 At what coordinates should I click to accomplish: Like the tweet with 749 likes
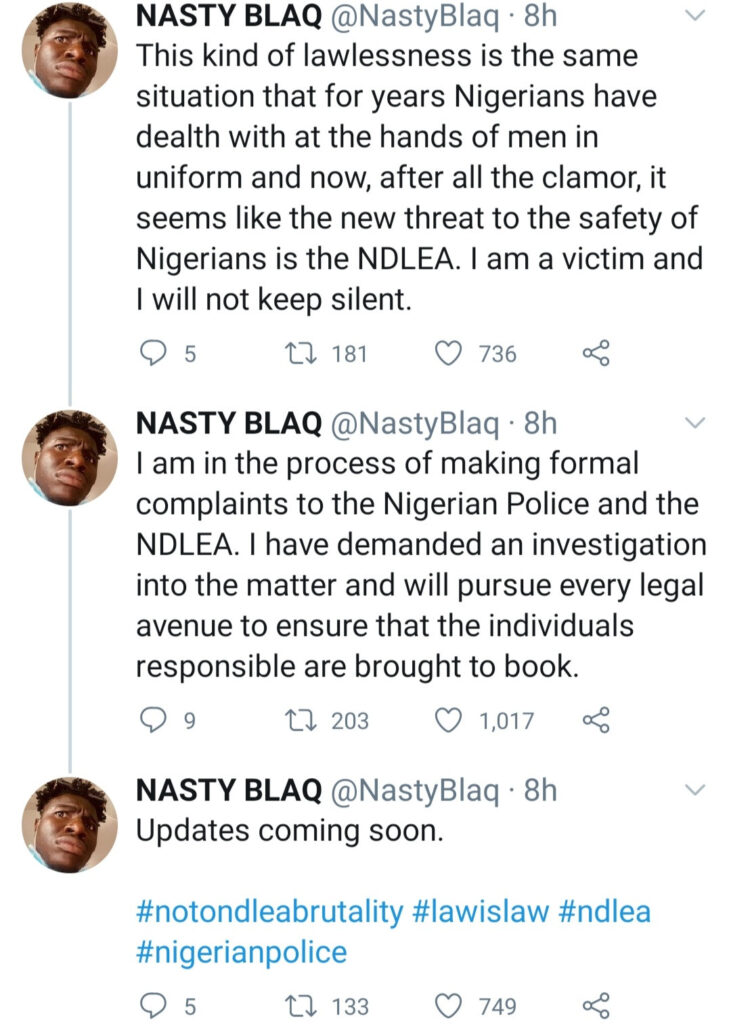(x=452, y=1005)
